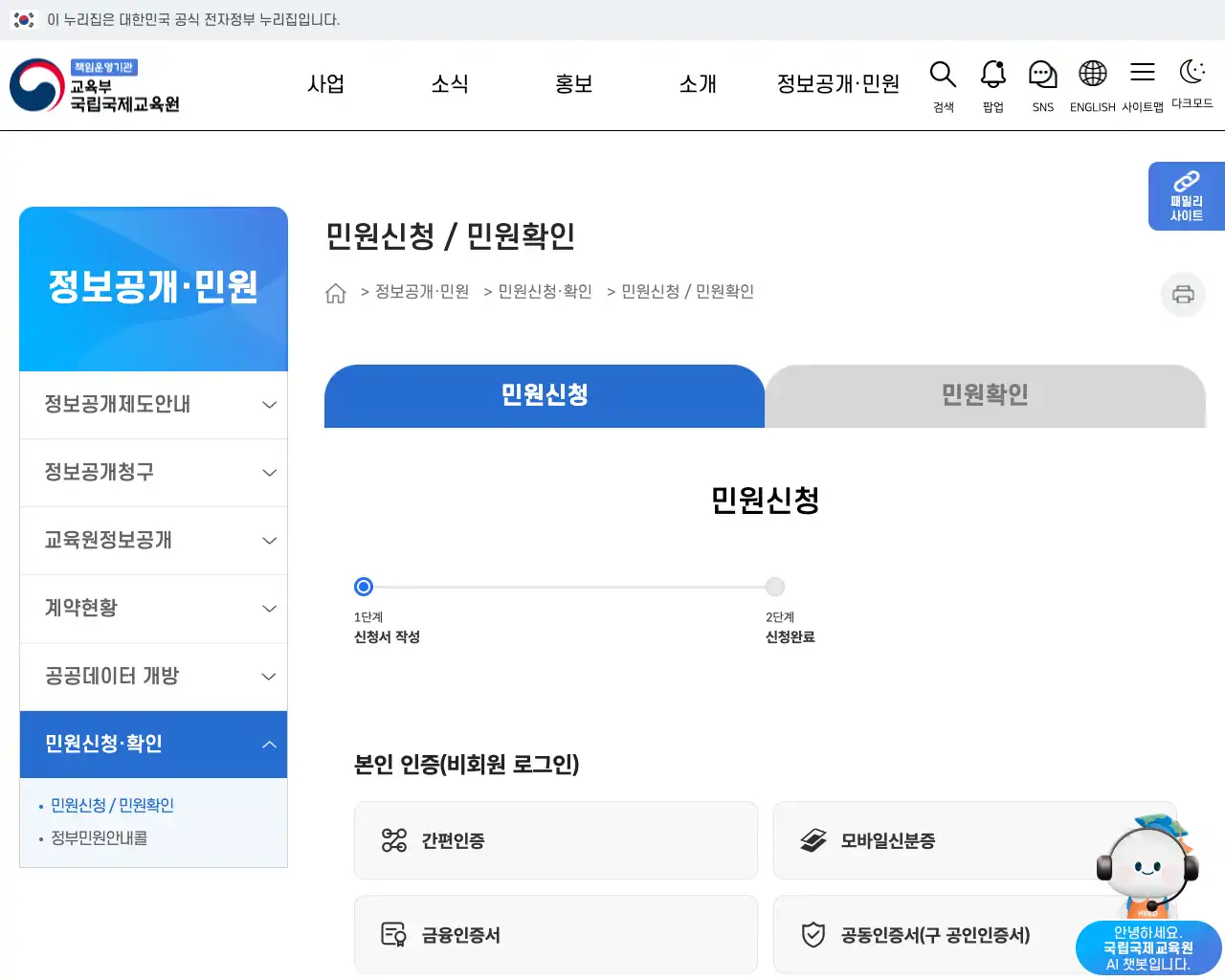Click the 국립국제교육원 logo
This screenshot has height=980, width=1225.
pos(95,85)
